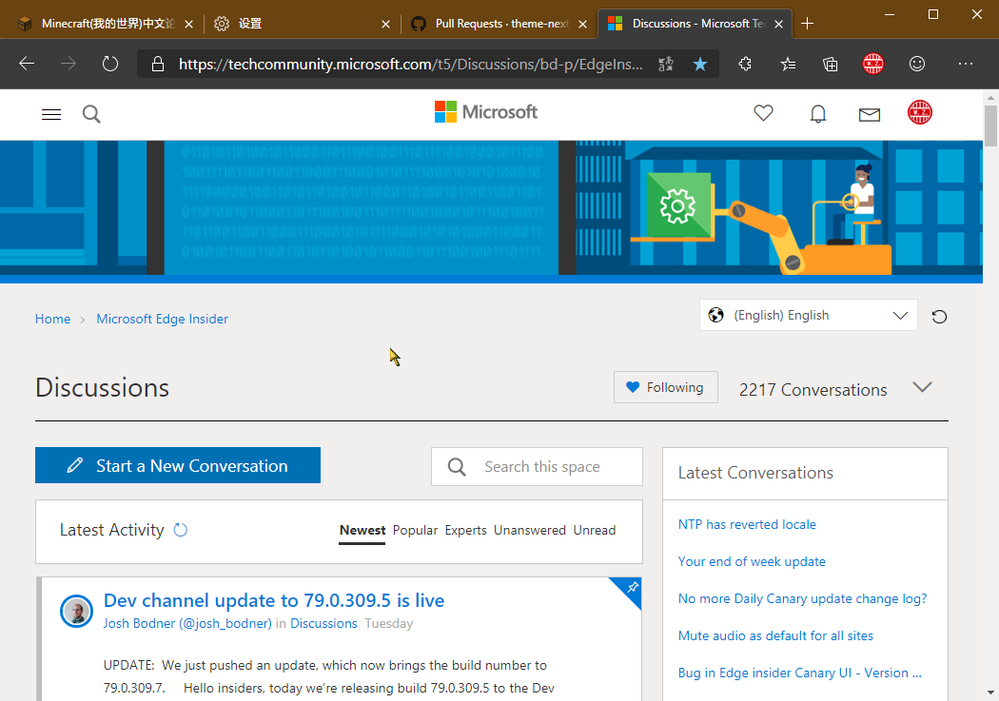Open No more Daily Canary update change log?
999x701 pixels.
(x=803, y=598)
